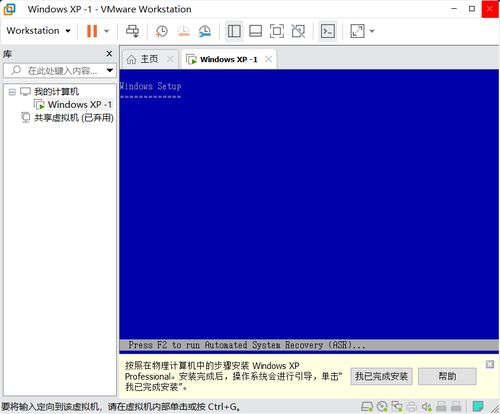The image size is (500, 414).
Task: Pause the virtual machine with orange pause icon
Action: (92, 31)
